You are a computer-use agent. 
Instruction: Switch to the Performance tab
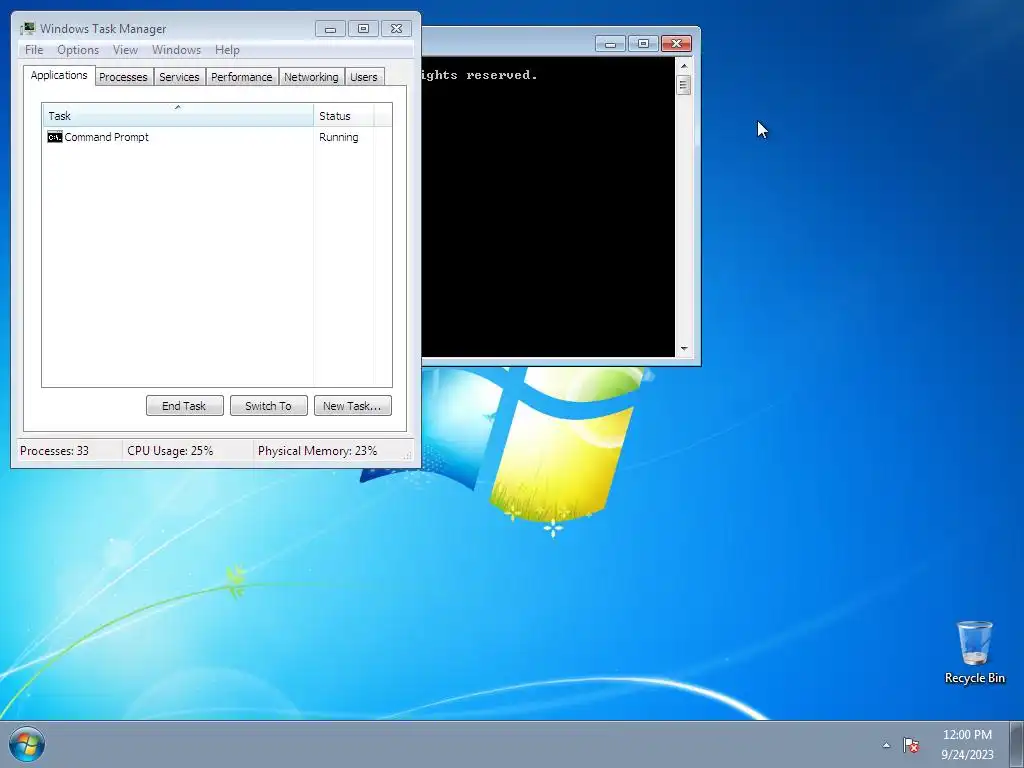point(242,77)
